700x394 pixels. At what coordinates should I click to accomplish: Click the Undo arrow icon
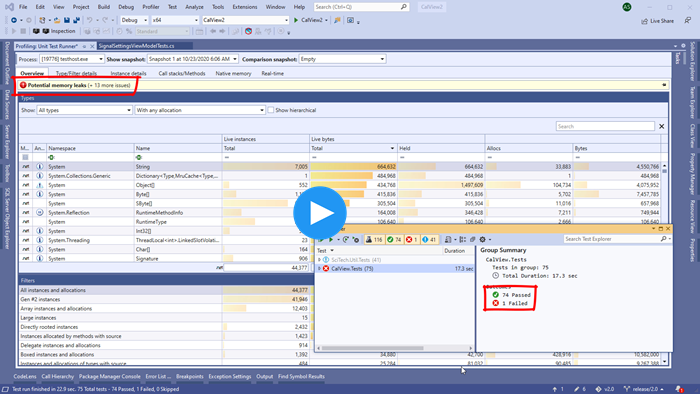89,20
